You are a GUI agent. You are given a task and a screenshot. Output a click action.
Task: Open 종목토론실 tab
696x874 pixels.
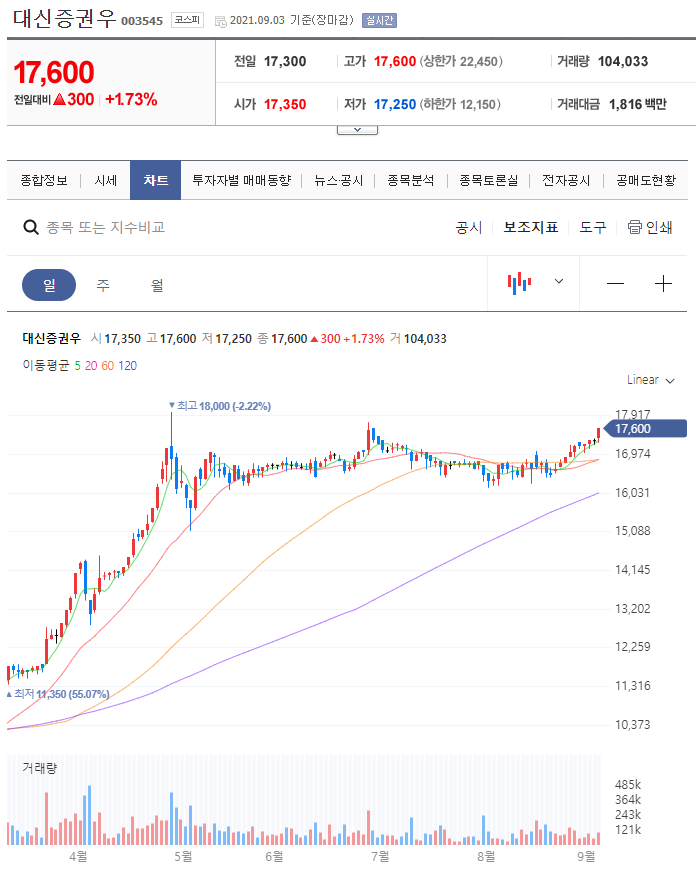coord(489,180)
